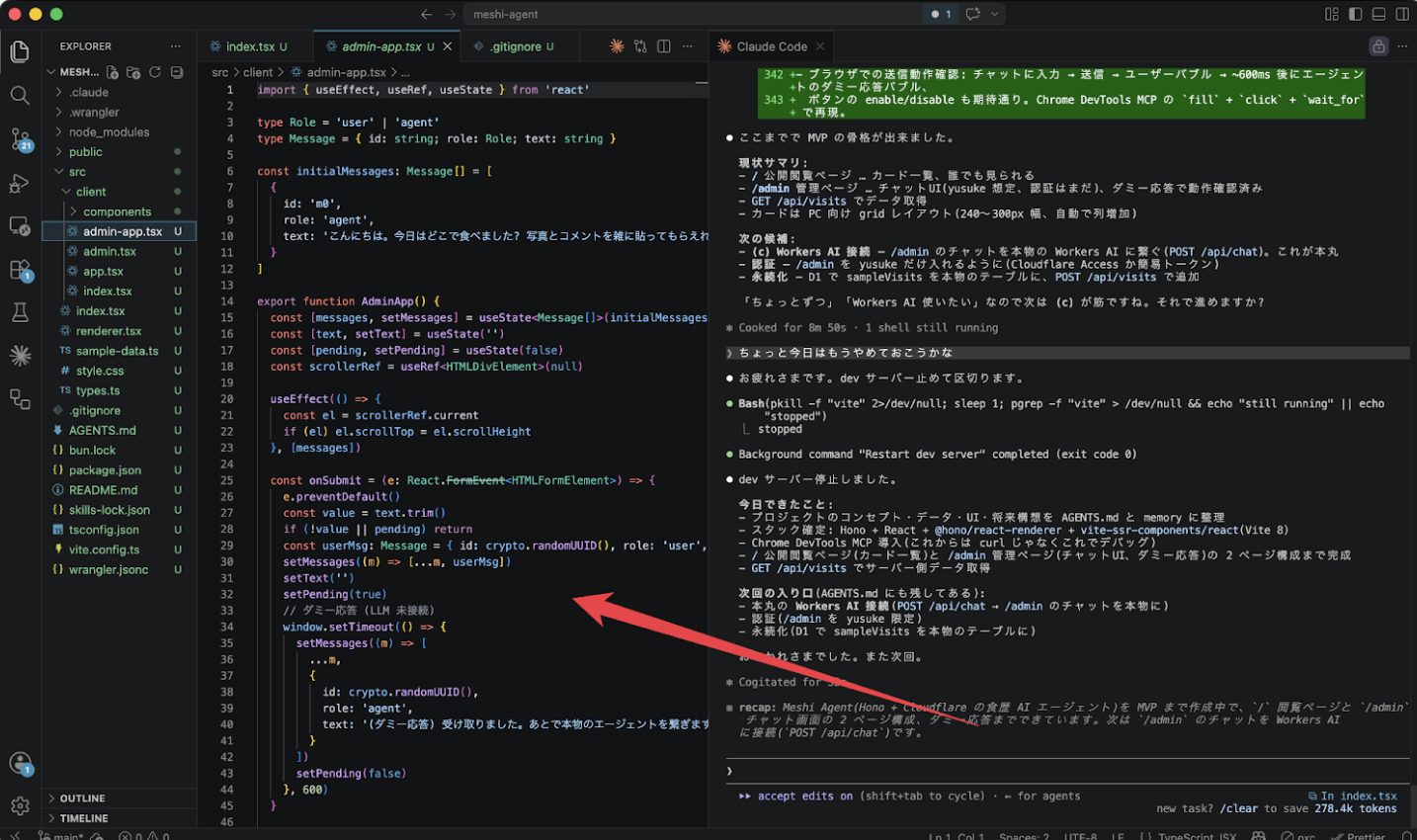
Task: Click Open Changes icon in editor toolbar
Action: tap(640, 46)
